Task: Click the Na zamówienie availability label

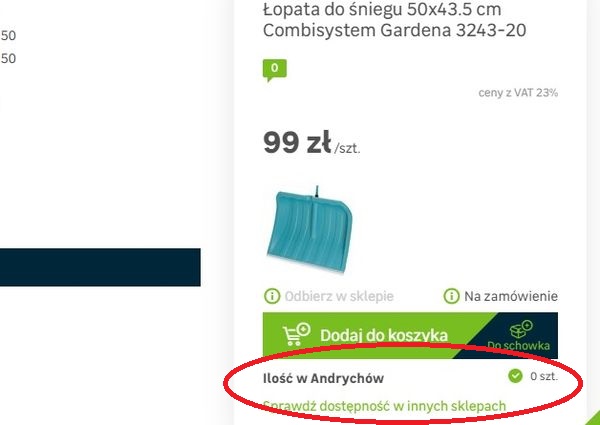Action: click(x=511, y=296)
